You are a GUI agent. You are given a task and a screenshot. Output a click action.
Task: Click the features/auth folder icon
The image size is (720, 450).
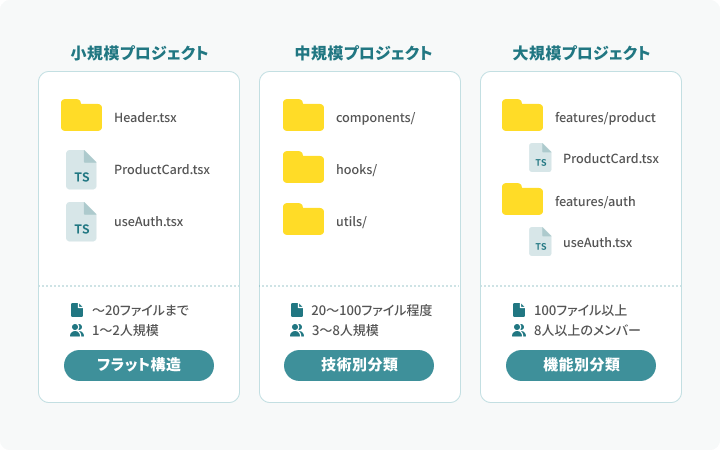click(x=523, y=199)
